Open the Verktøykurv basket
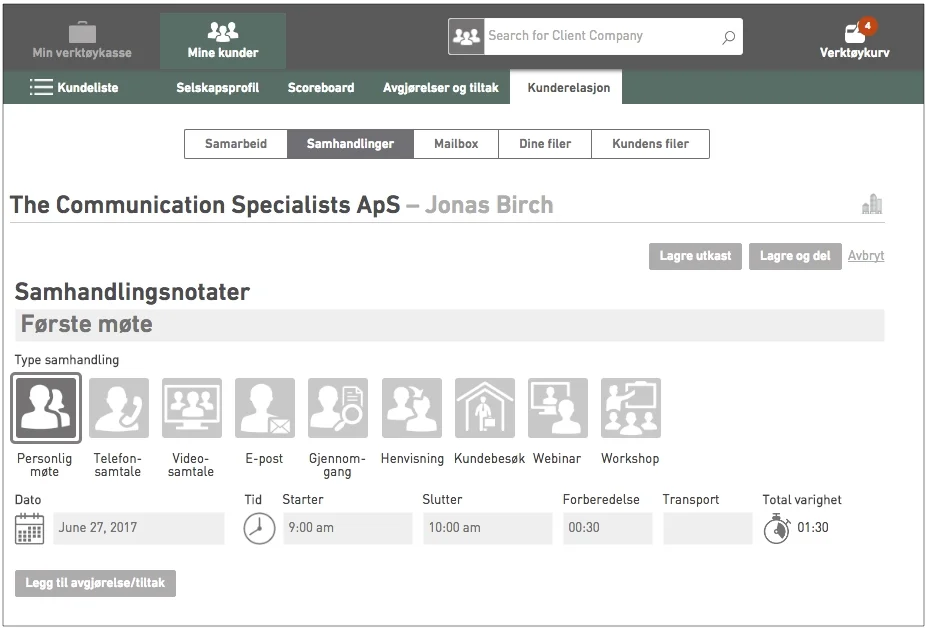 point(855,39)
